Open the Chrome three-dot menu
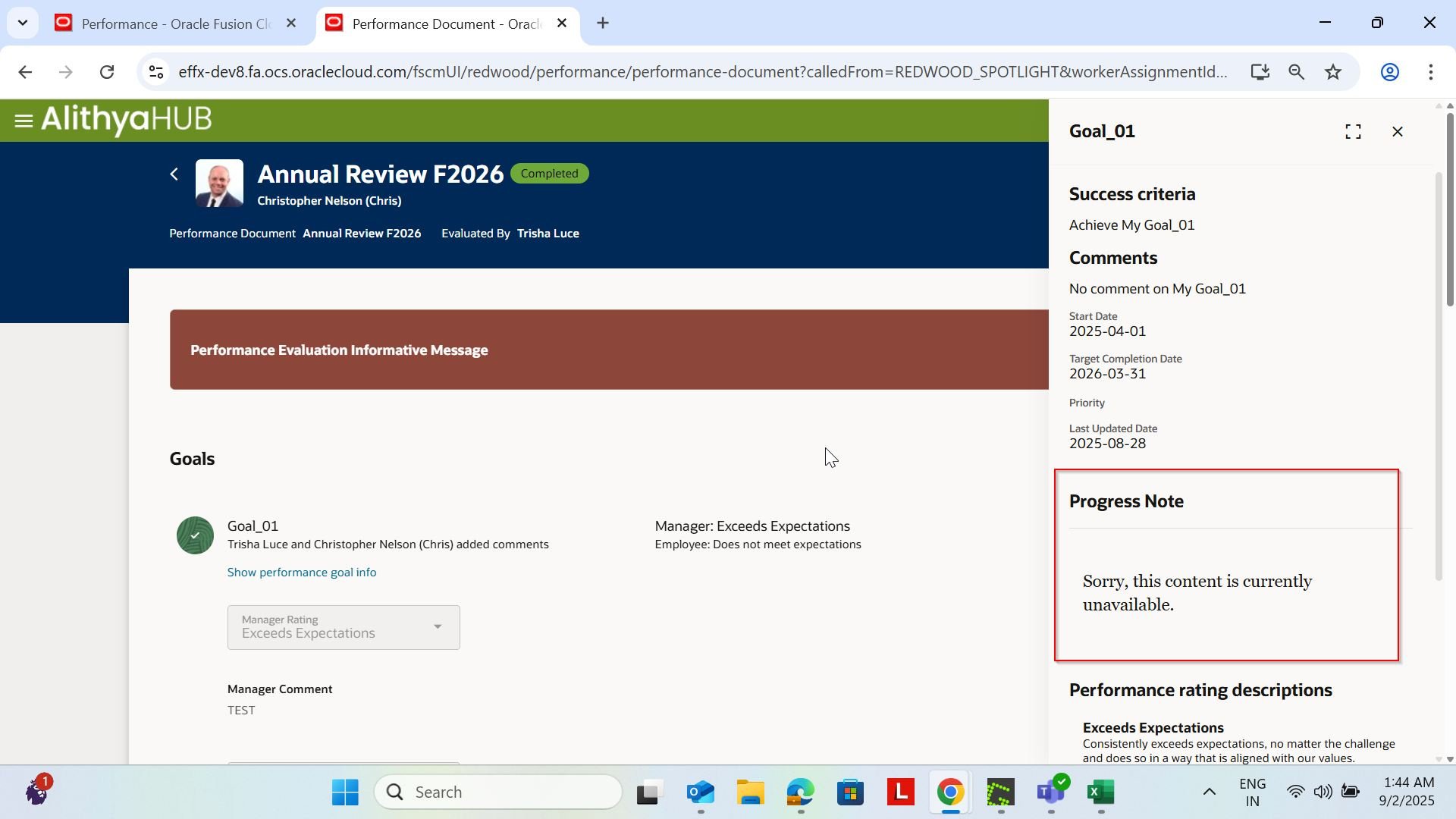Viewport: 1456px width, 819px height. pyautogui.click(x=1432, y=72)
